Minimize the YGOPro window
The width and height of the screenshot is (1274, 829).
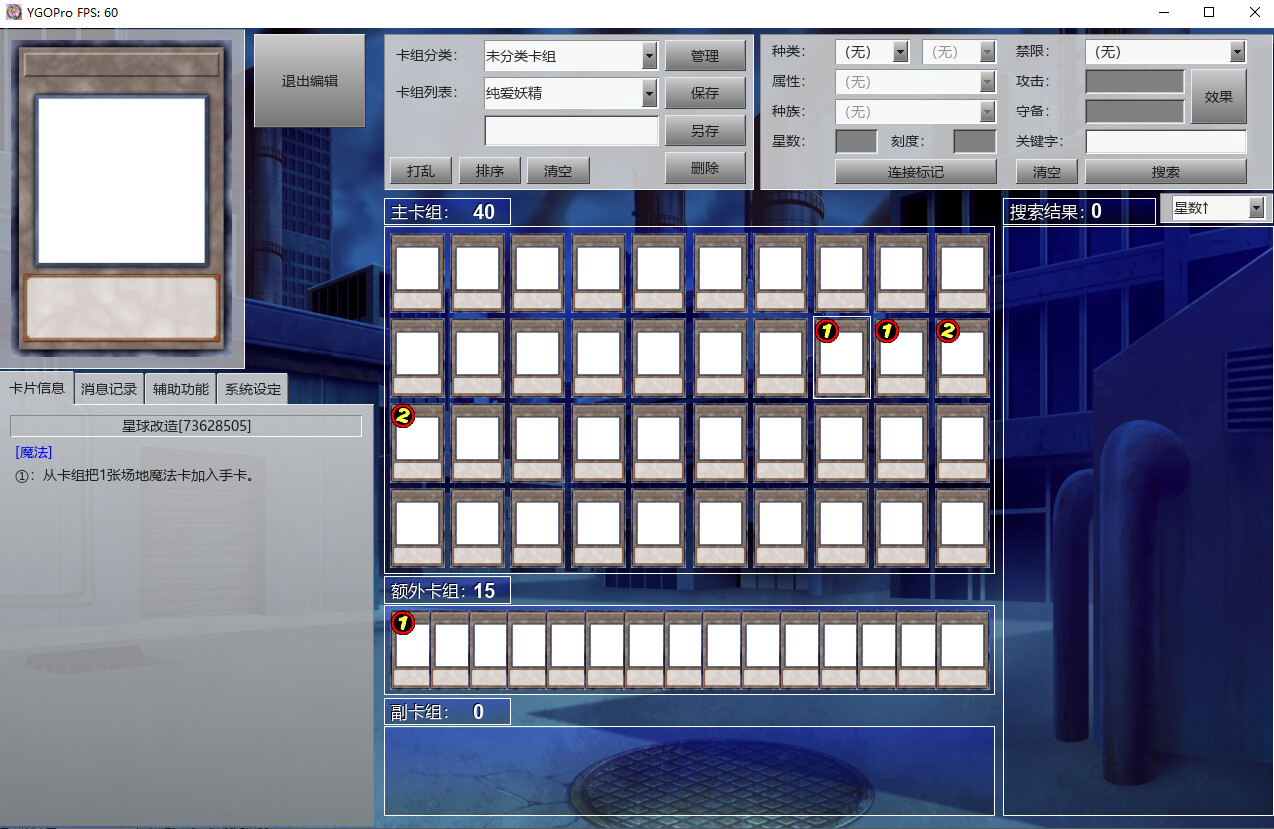(x=1164, y=12)
